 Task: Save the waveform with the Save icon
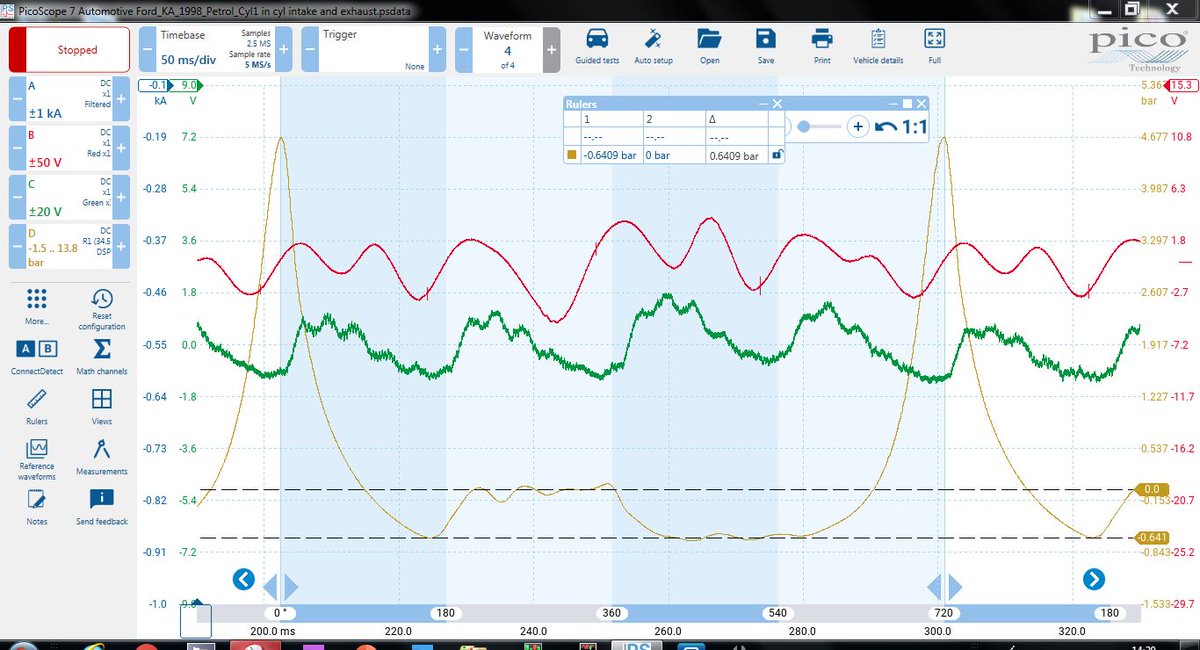click(x=765, y=40)
